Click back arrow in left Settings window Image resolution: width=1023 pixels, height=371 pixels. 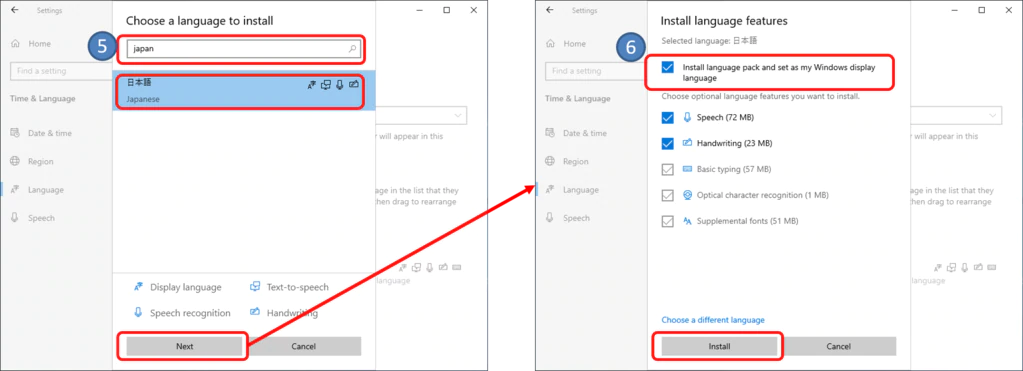15,10
